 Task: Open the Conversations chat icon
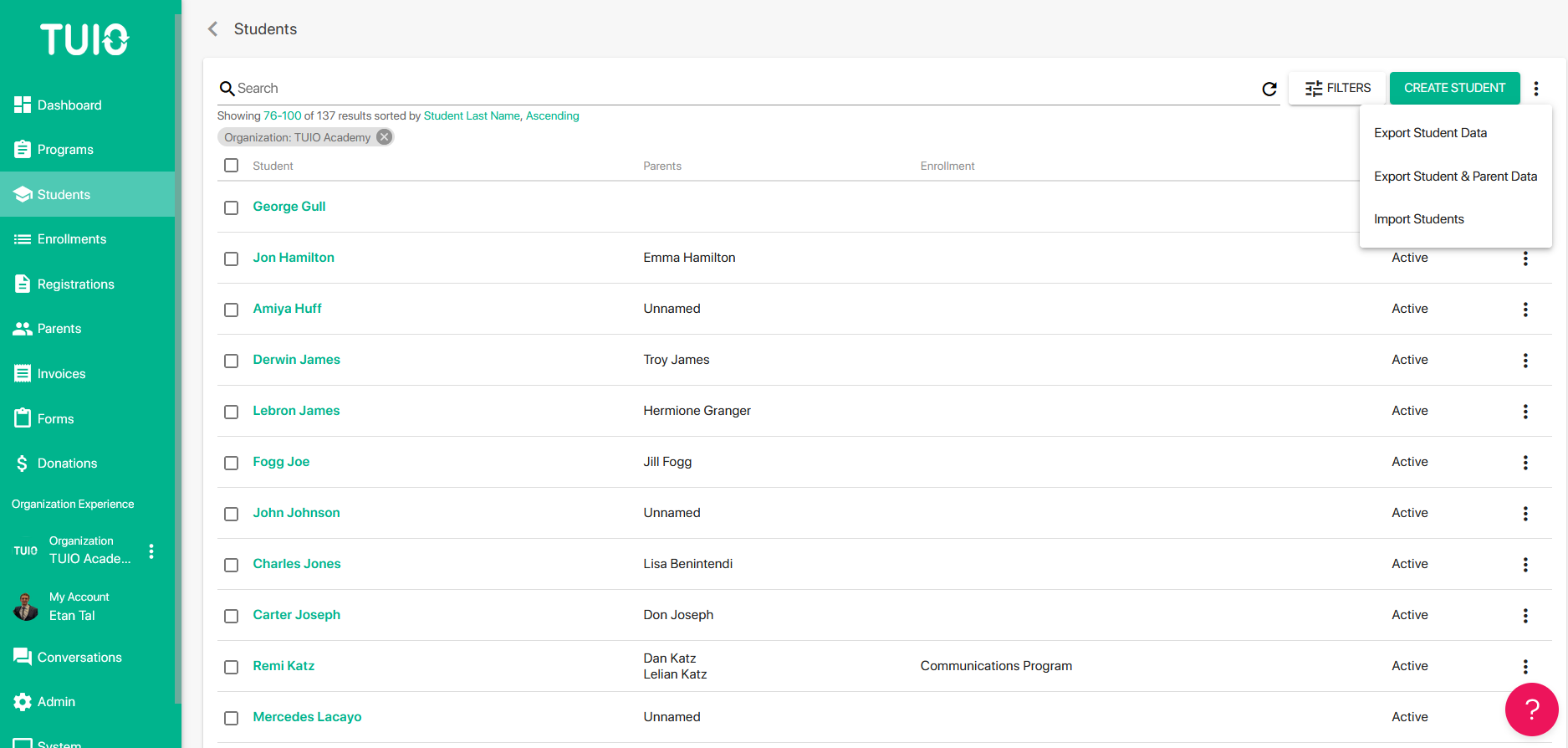coord(23,657)
